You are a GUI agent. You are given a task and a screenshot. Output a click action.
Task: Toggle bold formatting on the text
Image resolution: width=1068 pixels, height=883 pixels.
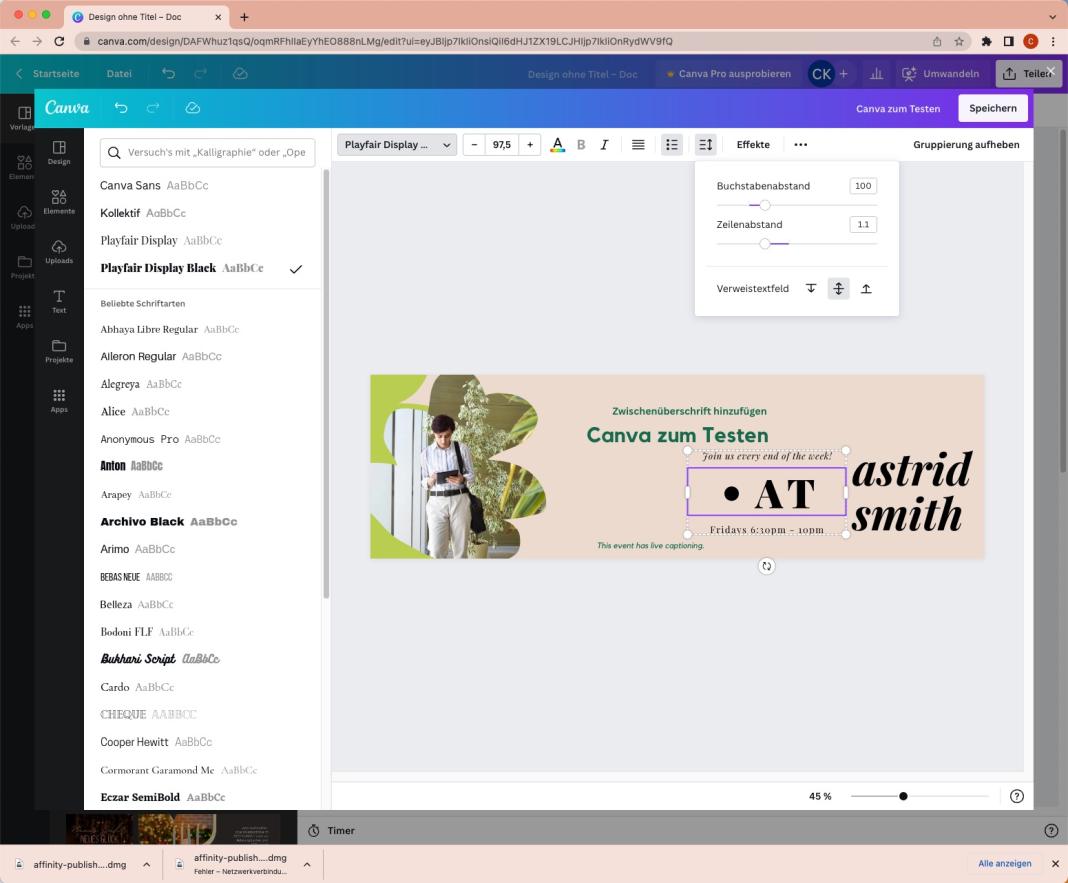(581, 144)
